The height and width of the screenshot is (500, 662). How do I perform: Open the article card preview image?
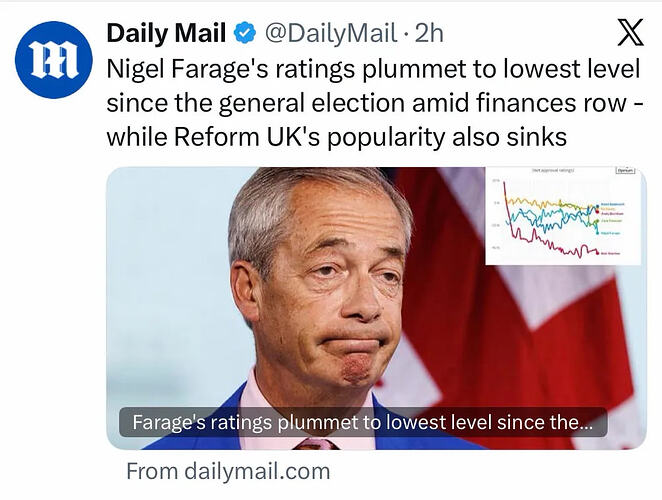[376, 308]
